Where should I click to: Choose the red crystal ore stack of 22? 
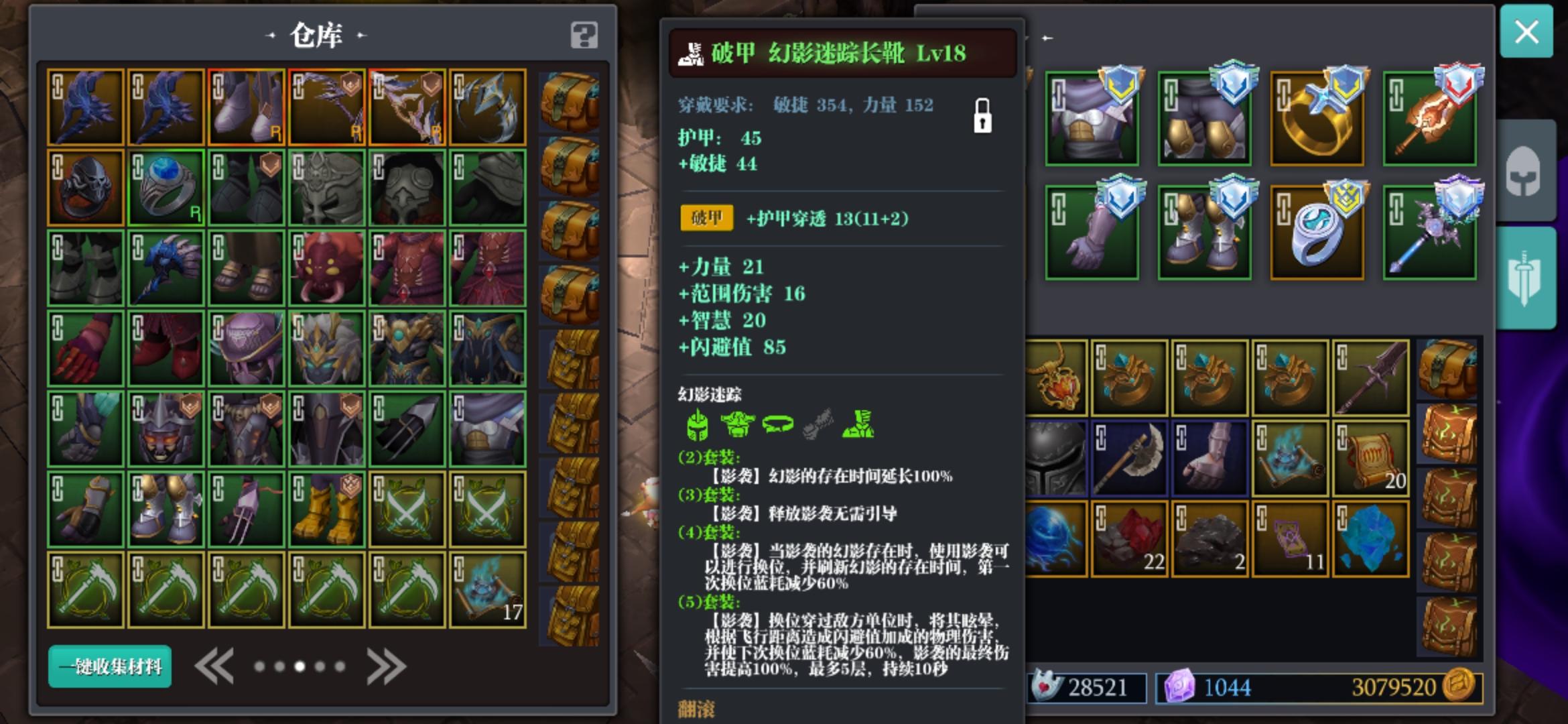(1129, 538)
